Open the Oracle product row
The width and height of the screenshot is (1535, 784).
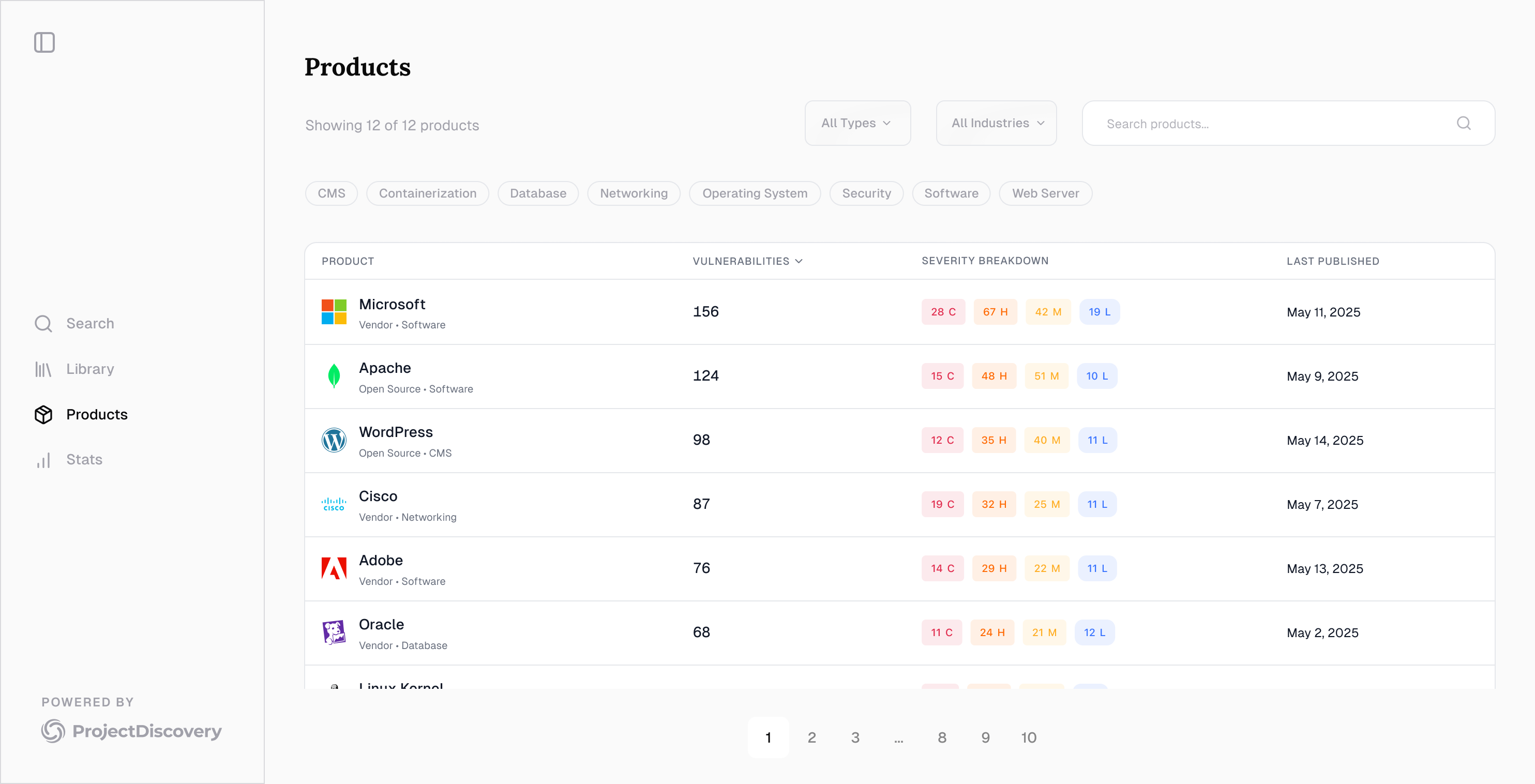click(381, 625)
